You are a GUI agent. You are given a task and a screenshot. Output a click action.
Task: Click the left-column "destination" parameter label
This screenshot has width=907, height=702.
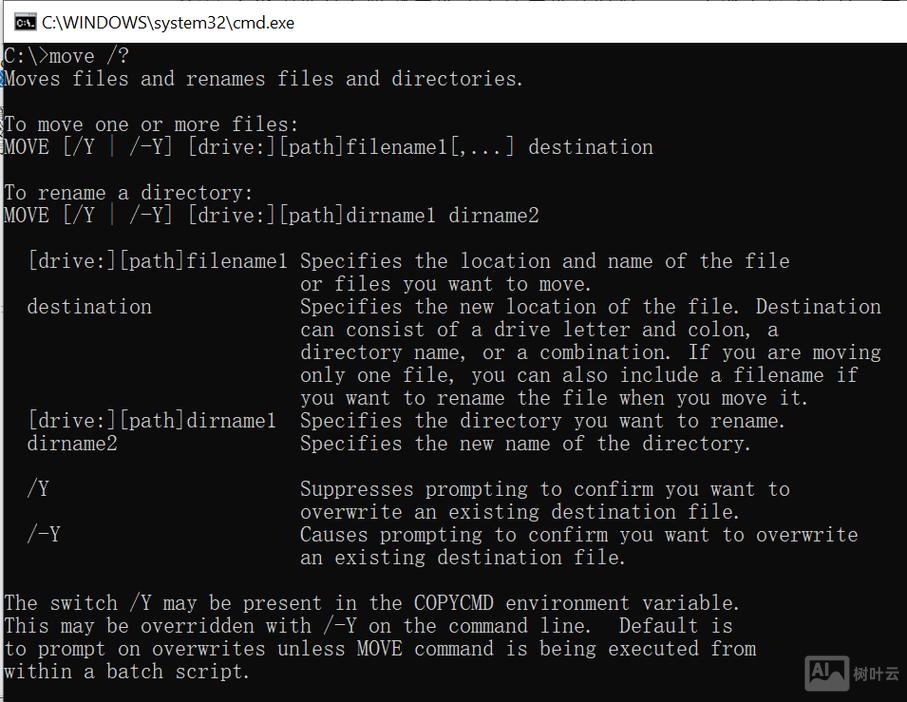click(x=89, y=307)
